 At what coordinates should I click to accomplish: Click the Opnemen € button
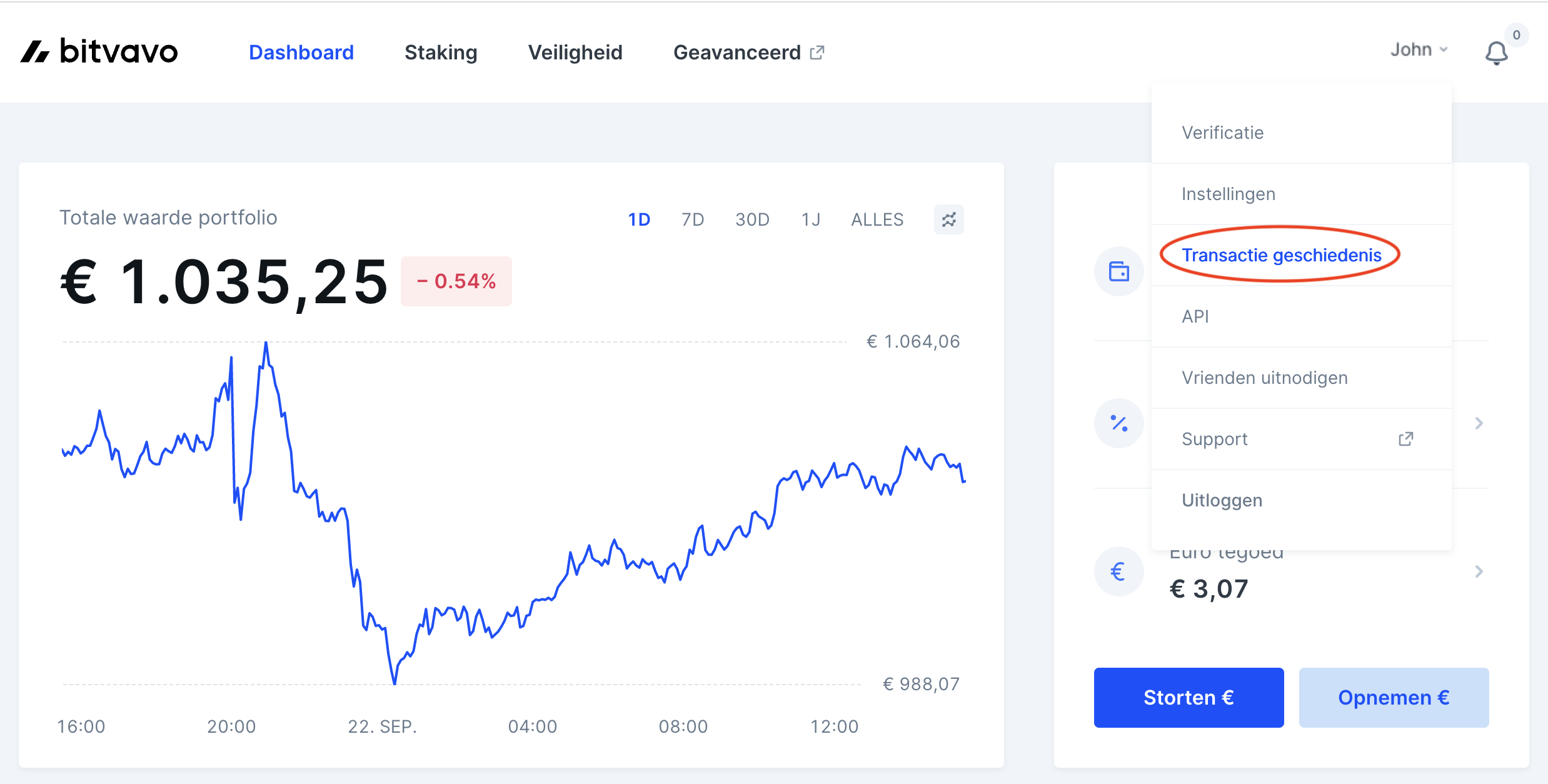point(1394,698)
